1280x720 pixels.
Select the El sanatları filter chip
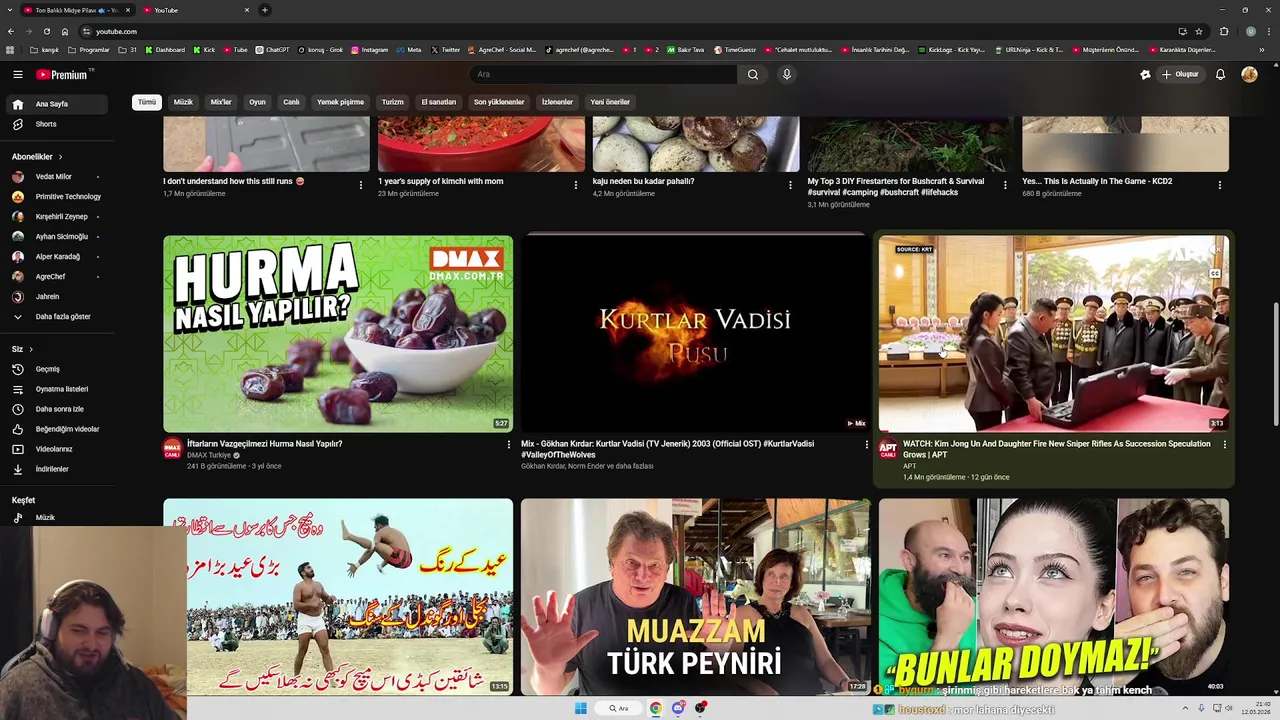click(x=438, y=102)
